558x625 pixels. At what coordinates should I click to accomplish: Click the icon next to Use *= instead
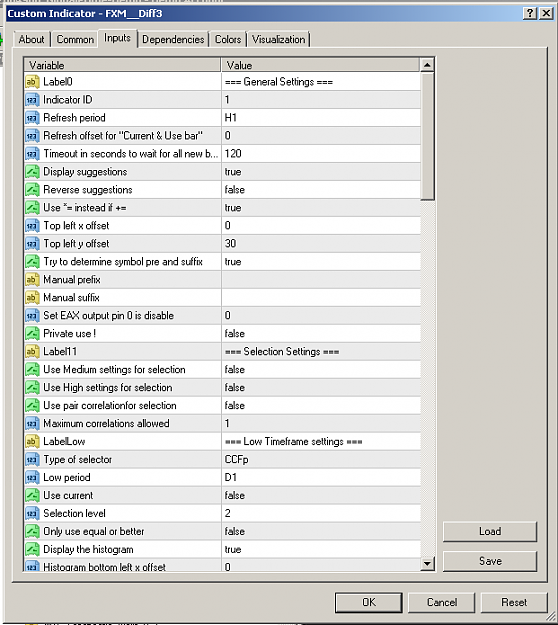click(32, 208)
